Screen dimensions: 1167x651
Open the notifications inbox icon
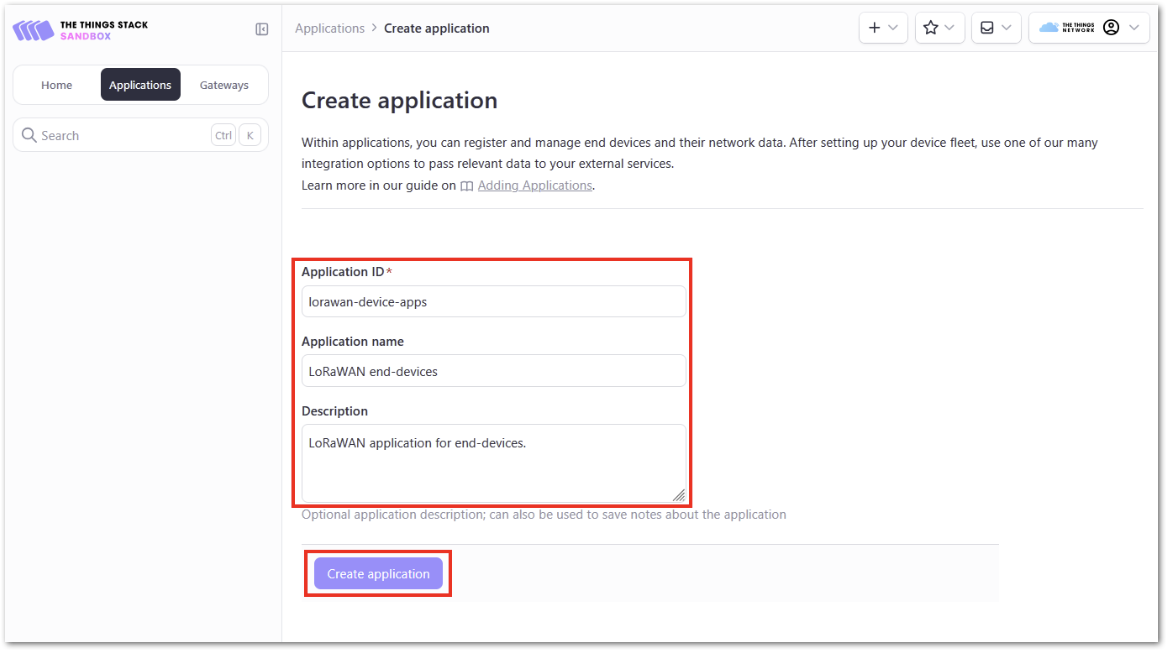989,27
